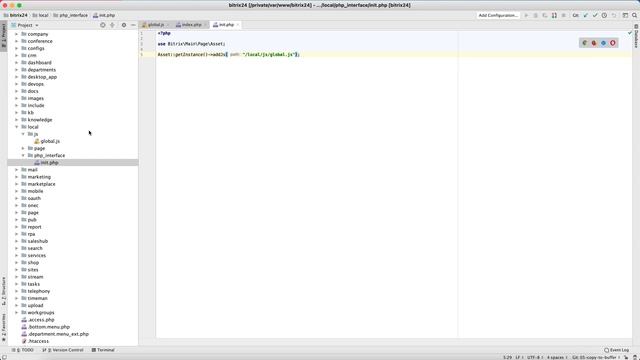Close the init.php editor tab

pos(238,25)
